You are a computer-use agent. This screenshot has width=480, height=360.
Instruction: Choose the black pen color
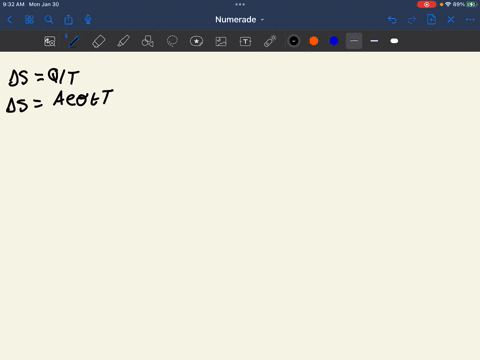294,41
